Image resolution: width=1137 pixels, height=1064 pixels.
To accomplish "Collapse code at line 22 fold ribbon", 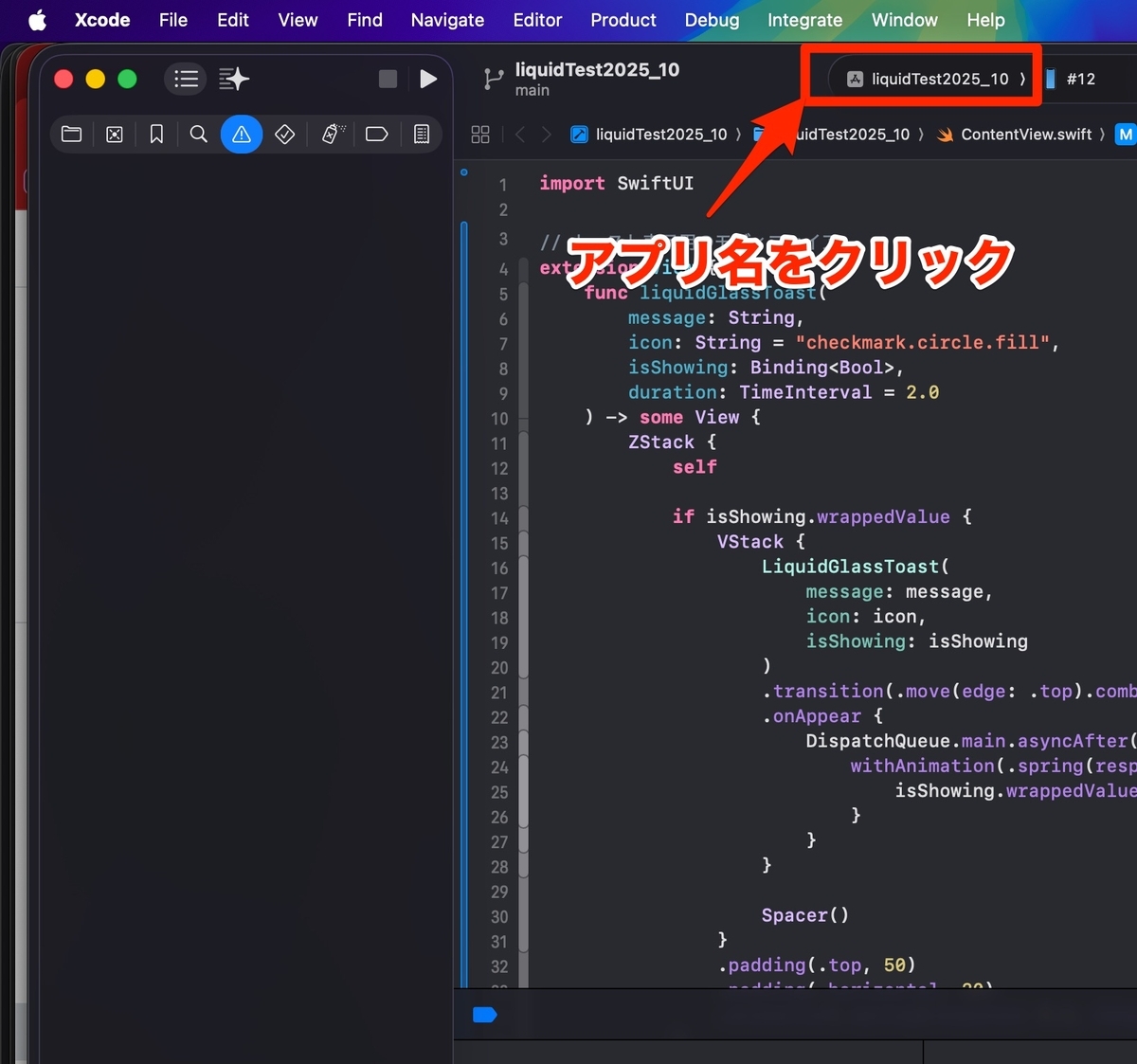I will pyautogui.click(x=522, y=717).
